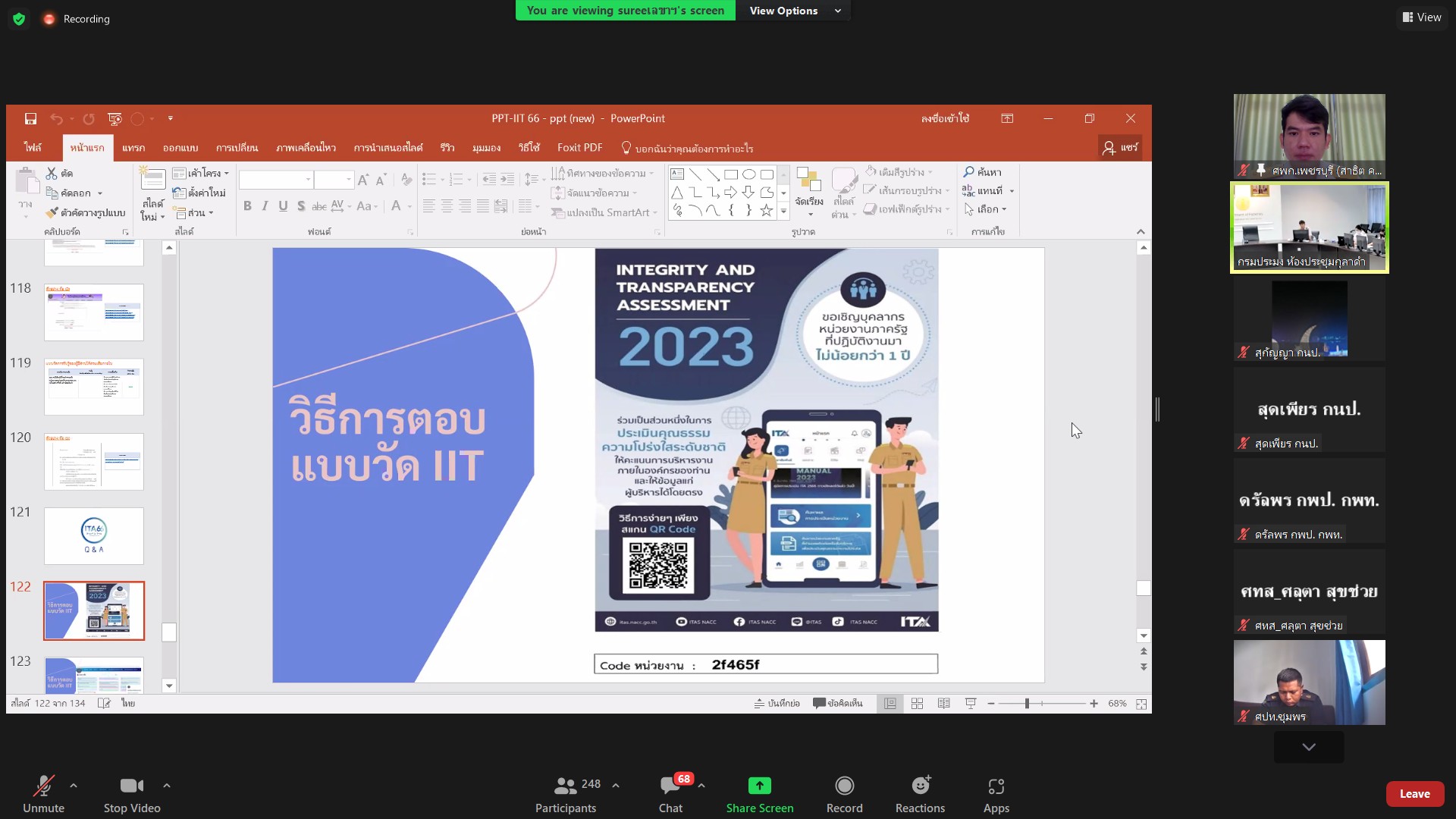Image resolution: width=1456 pixels, height=819 pixels.
Task: Click the sign-in link in title bar
Action: click(945, 118)
